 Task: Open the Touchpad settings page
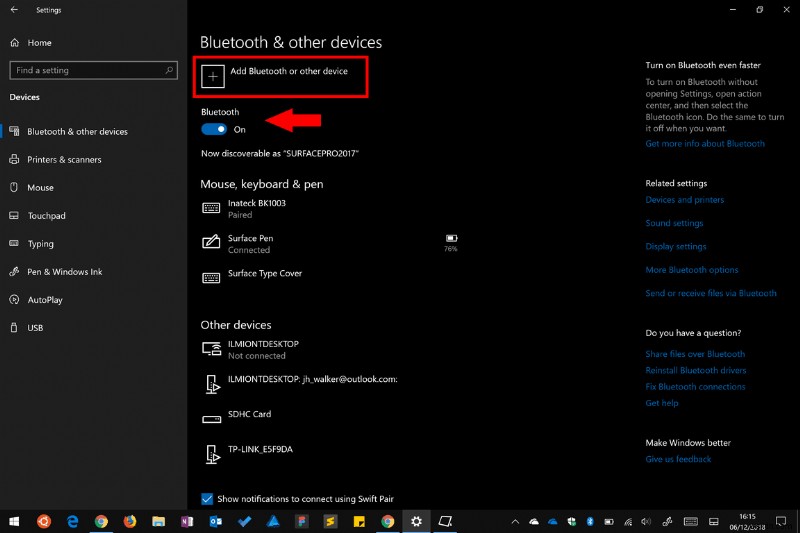(x=46, y=216)
